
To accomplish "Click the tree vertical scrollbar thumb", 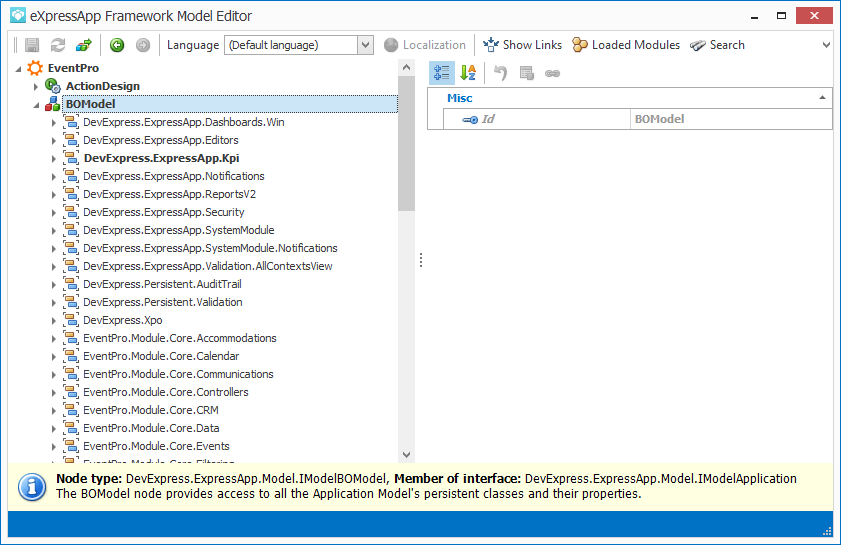I will click(406, 143).
